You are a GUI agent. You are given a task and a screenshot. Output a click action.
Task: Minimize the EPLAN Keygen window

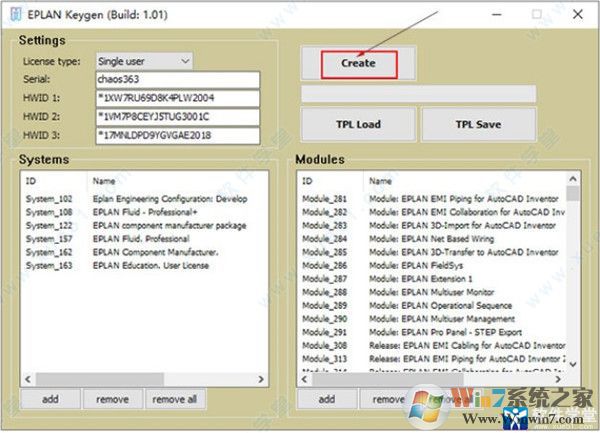(497, 15)
